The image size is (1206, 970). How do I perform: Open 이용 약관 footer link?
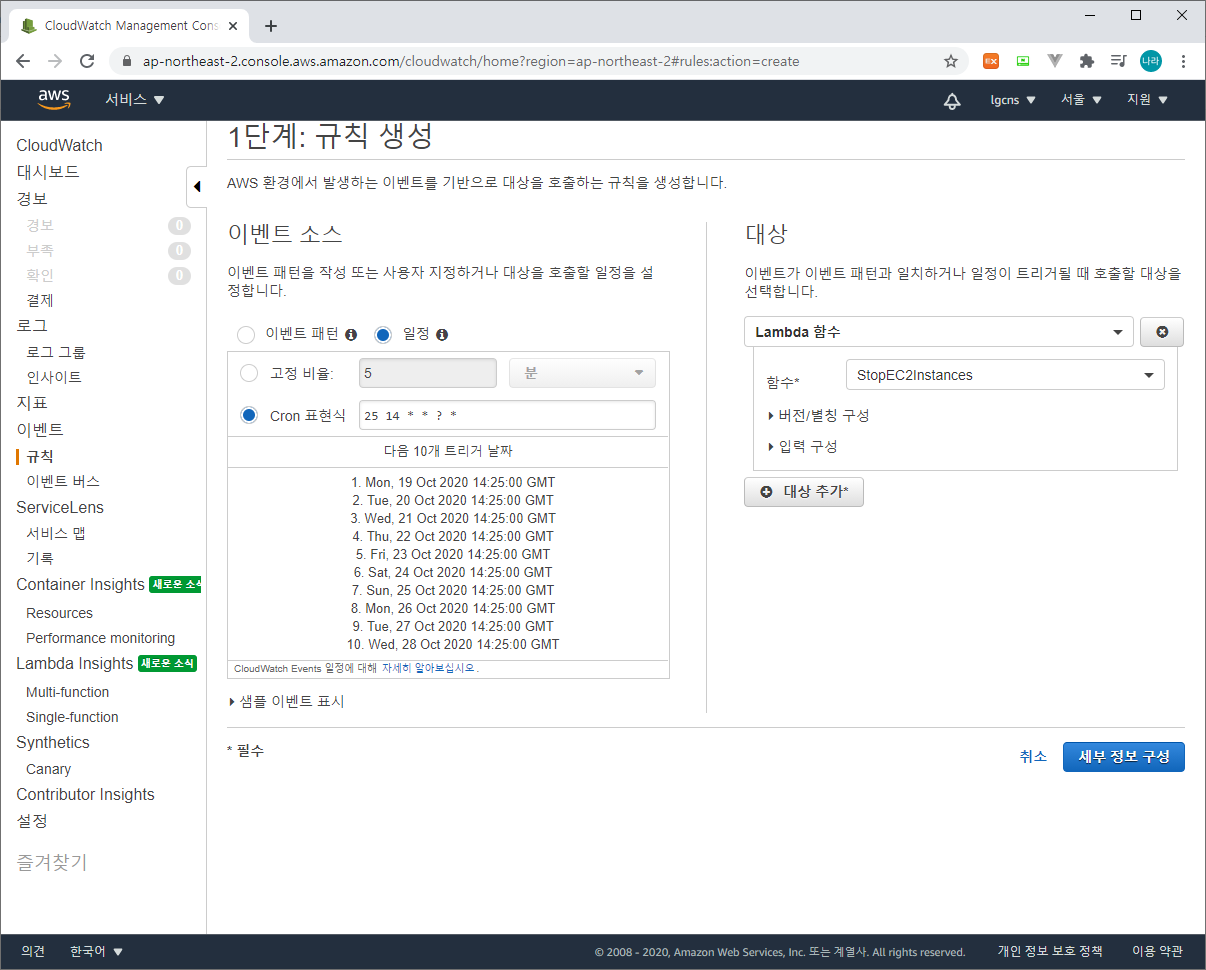click(1157, 952)
